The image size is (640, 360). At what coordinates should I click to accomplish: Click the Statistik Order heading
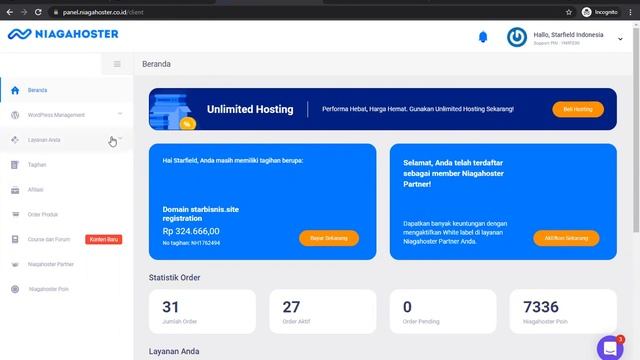[175, 278]
